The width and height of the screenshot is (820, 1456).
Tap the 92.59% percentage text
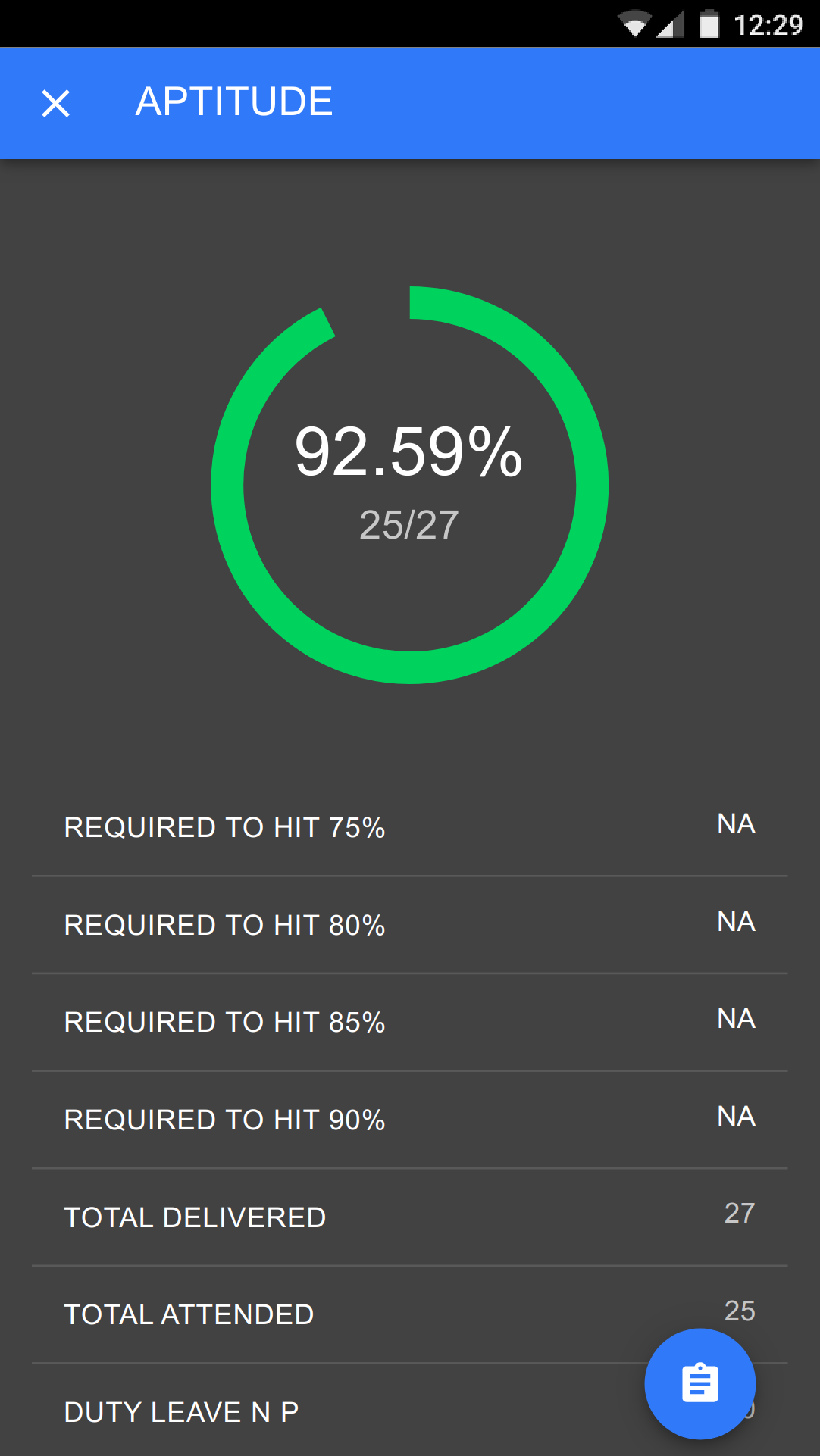point(408,452)
